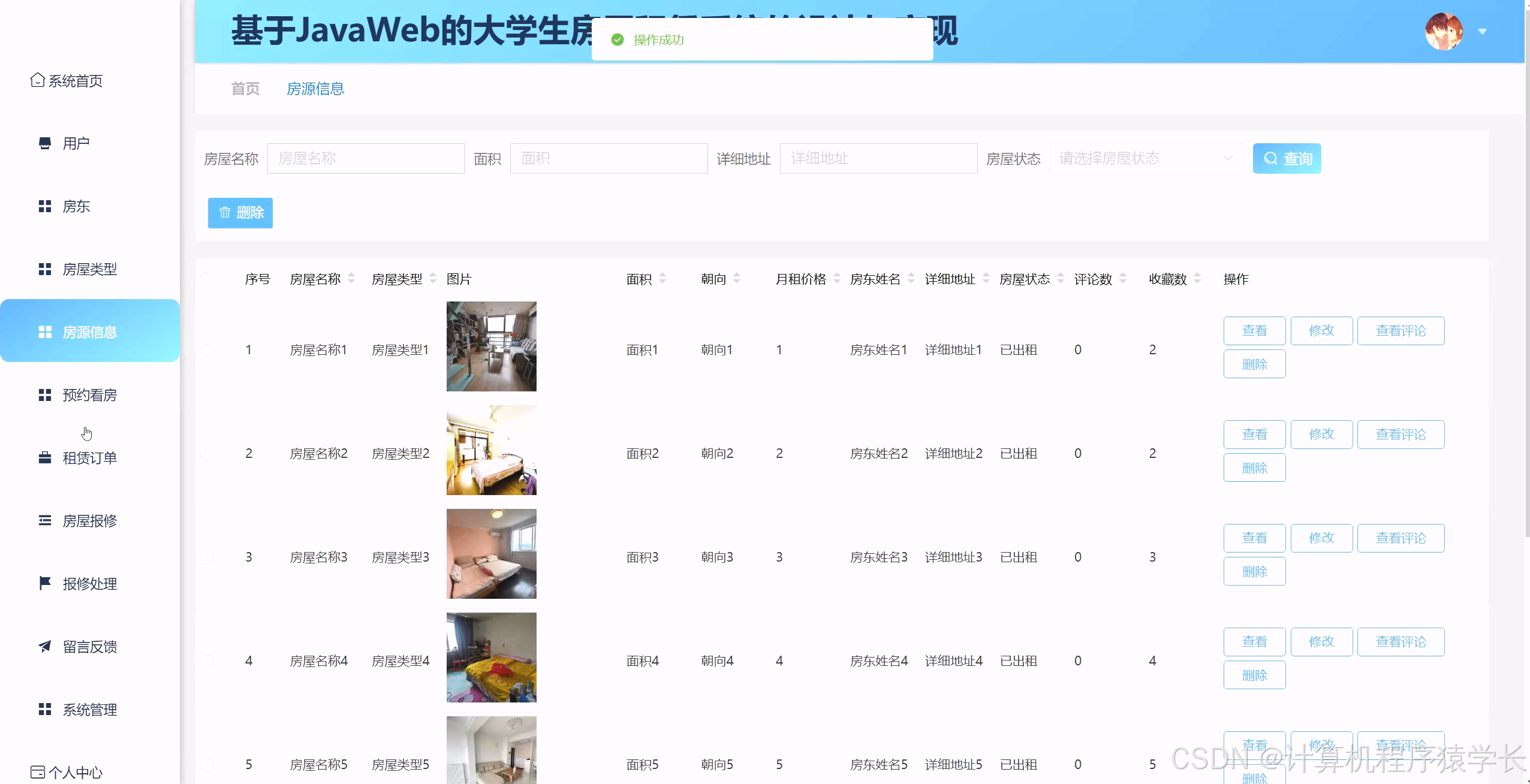Click the 详细地址4 cell
Image resolution: width=1530 pixels, height=784 pixels.
click(954, 661)
